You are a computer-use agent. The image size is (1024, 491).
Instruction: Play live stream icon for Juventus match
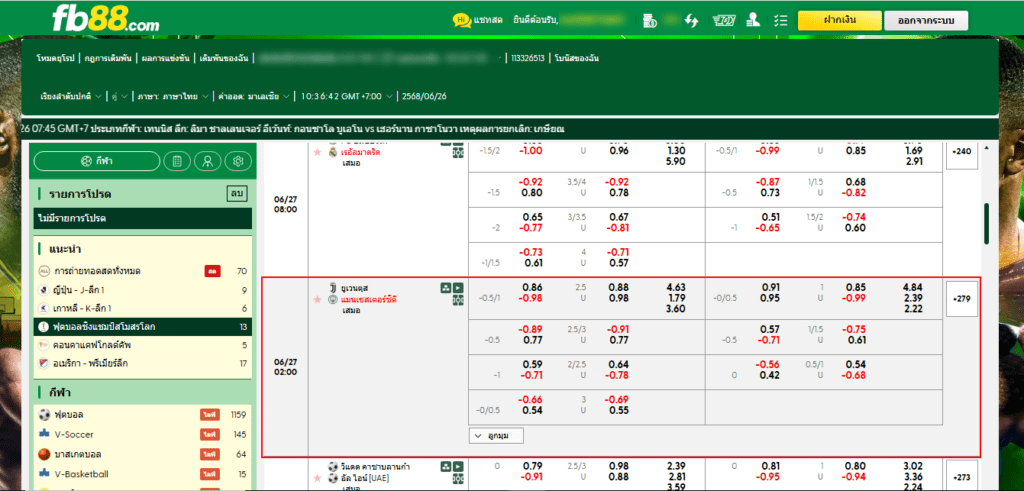click(x=458, y=287)
